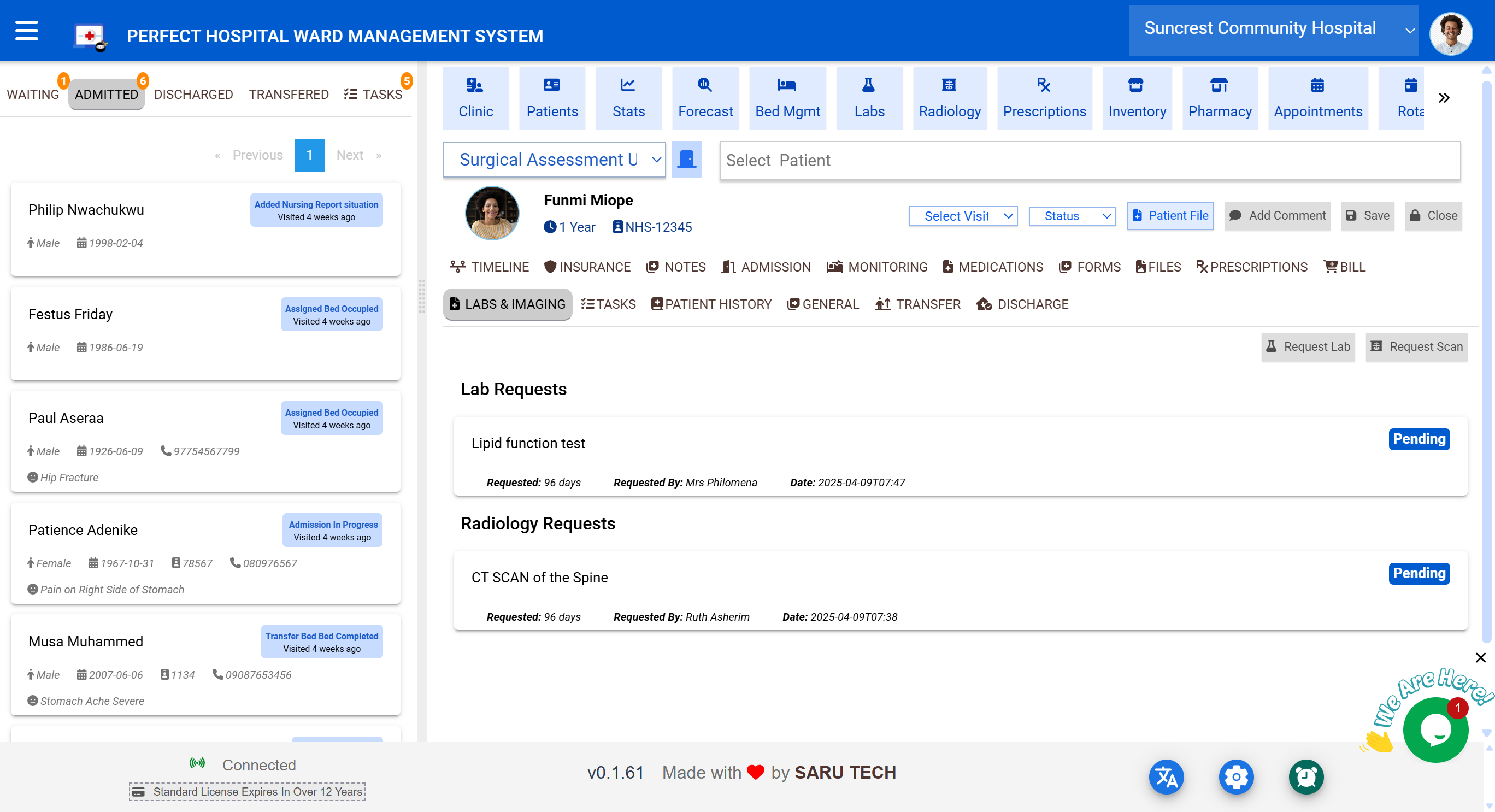1495x812 pixels.
Task: Open the ADMISSION tab
Action: click(766, 267)
